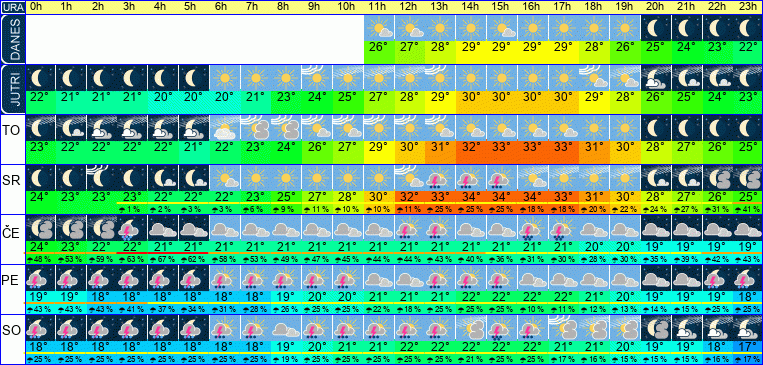763x365 pixels.
Task: Click the SR 13h thunderstorm icon
Action: point(440,177)
